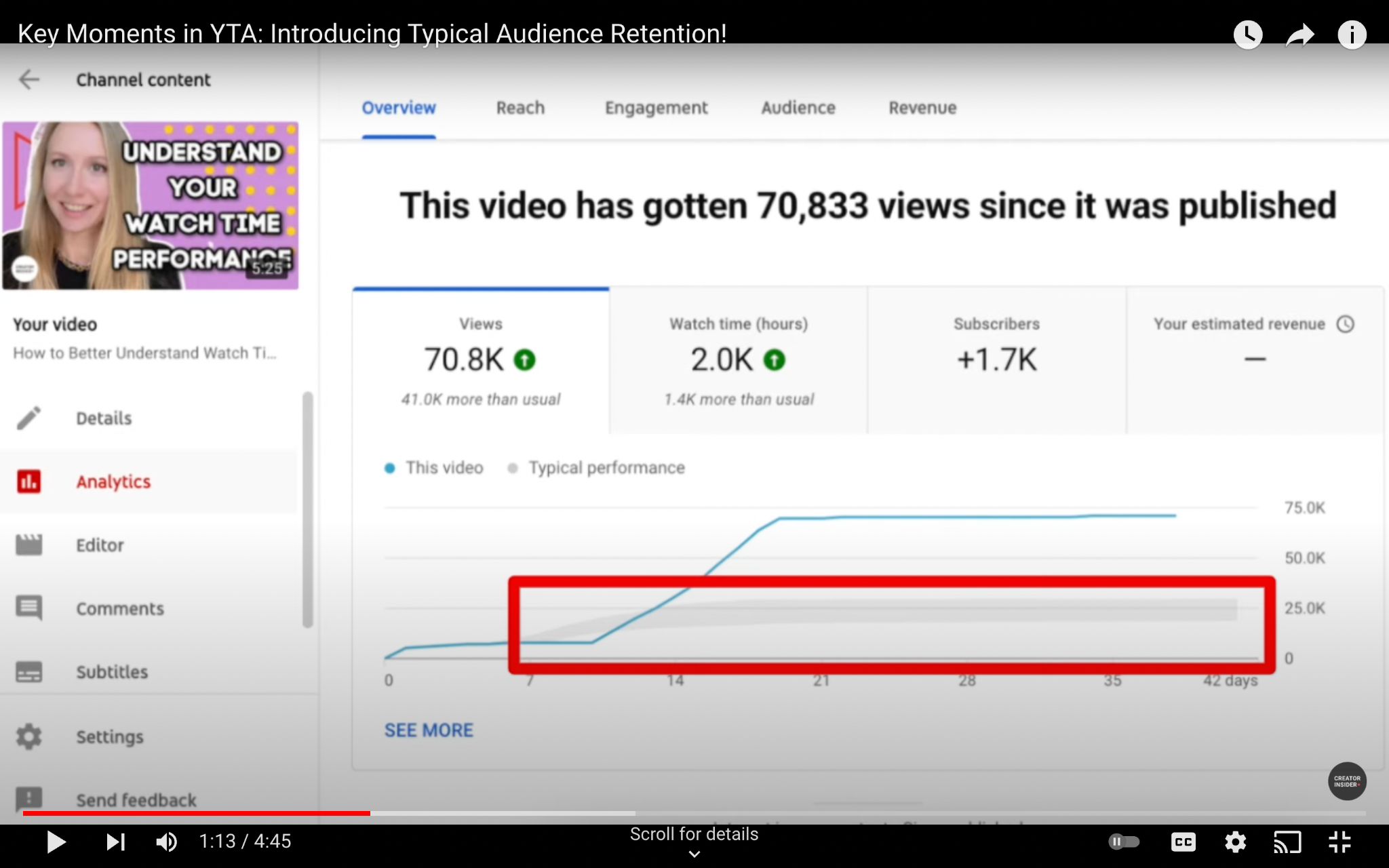Click the 41.0K more than usual text
Image resolution: width=1389 pixels, height=868 pixels.
[481, 399]
